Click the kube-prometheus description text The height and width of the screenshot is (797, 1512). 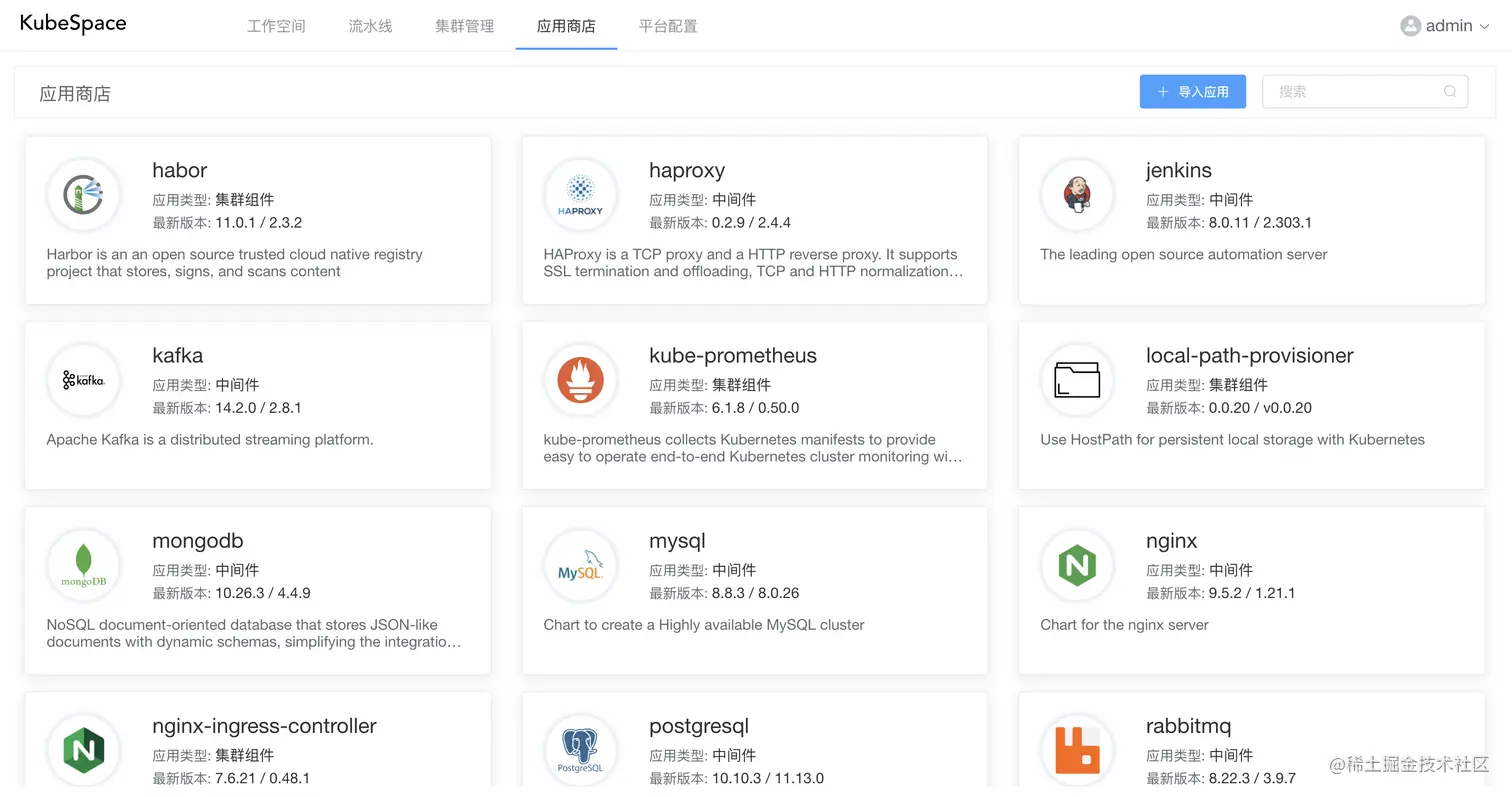click(753, 448)
